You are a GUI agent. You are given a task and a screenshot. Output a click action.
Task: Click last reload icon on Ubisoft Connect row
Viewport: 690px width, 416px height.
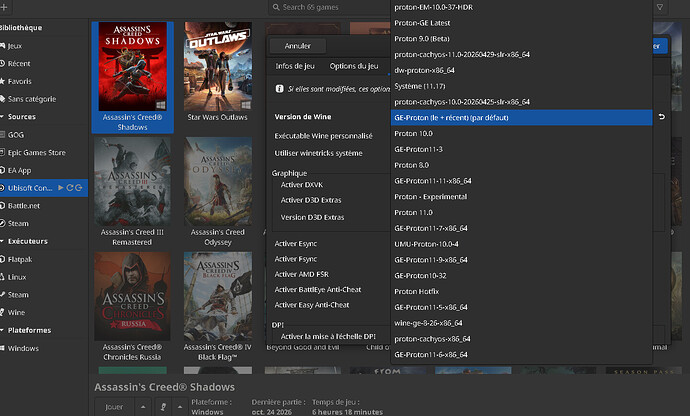click(x=79, y=188)
